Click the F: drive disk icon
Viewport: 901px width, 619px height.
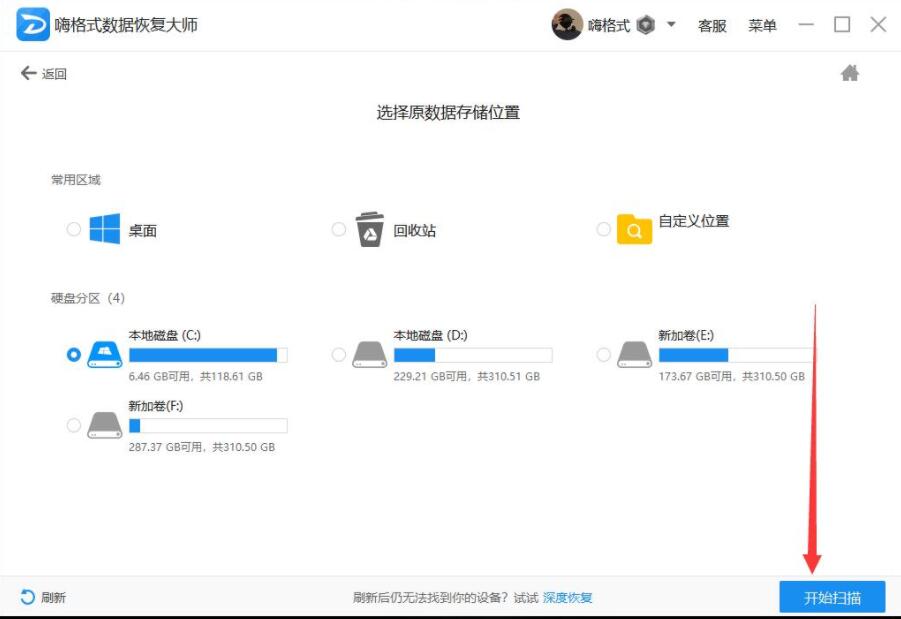click(105, 425)
